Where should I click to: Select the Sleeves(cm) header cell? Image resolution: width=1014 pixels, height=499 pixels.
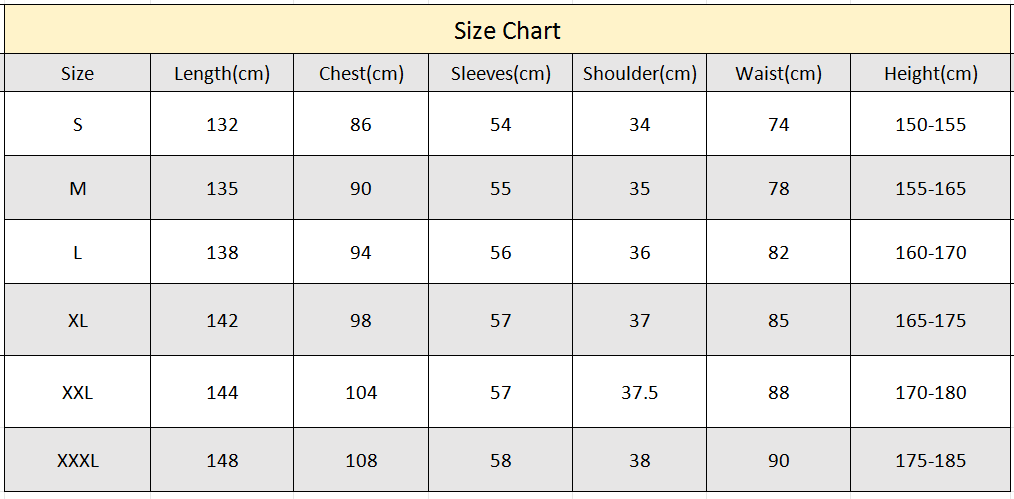coord(501,73)
